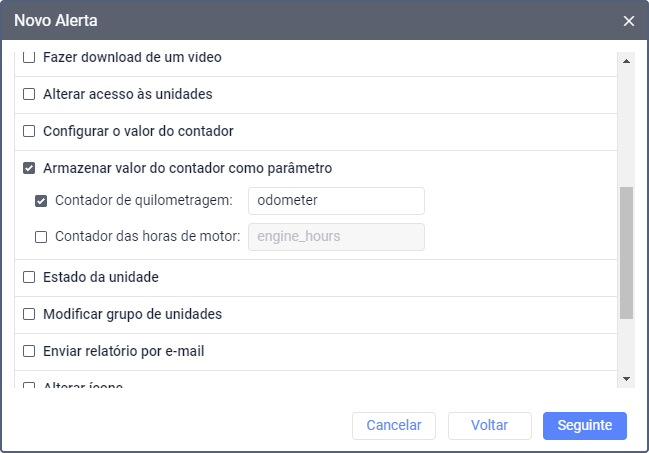Viewport: 649px width, 453px height.
Task: Click the scrollbar down arrow
Action: click(627, 379)
